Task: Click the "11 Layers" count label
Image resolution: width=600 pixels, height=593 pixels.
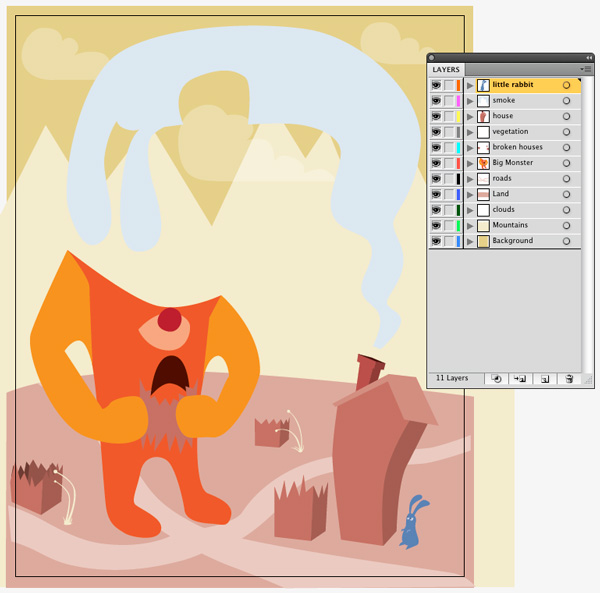Action: pos(452,378)
